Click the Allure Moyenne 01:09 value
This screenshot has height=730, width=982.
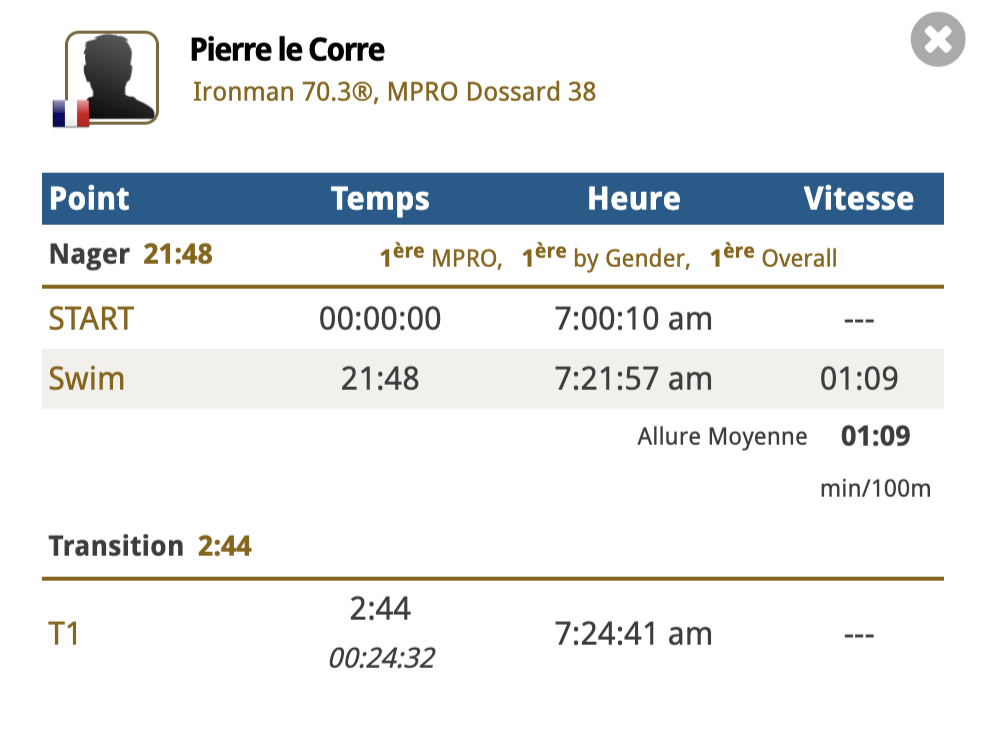tap(876, 436)
